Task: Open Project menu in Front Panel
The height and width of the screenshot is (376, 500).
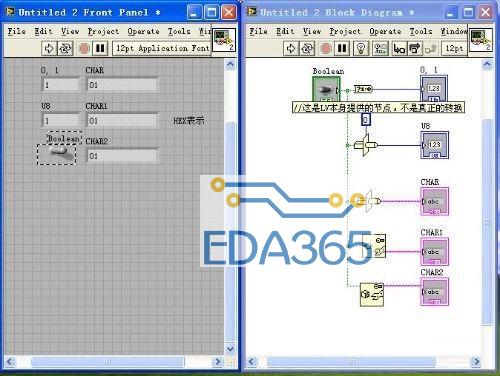Action: tap(103, 31)
